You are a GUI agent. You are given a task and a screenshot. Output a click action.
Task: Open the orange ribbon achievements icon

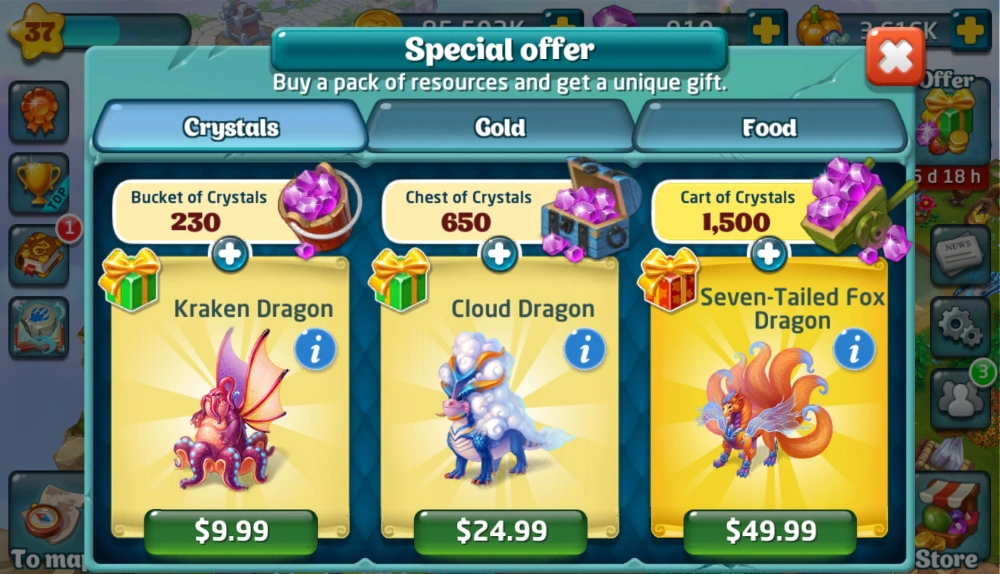pyautogui.click(x=39, y=112)
